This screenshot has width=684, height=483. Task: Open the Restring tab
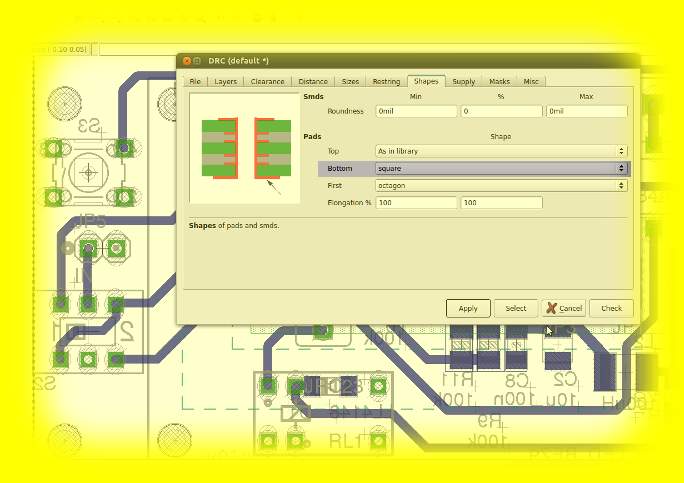tap(386, 81)
